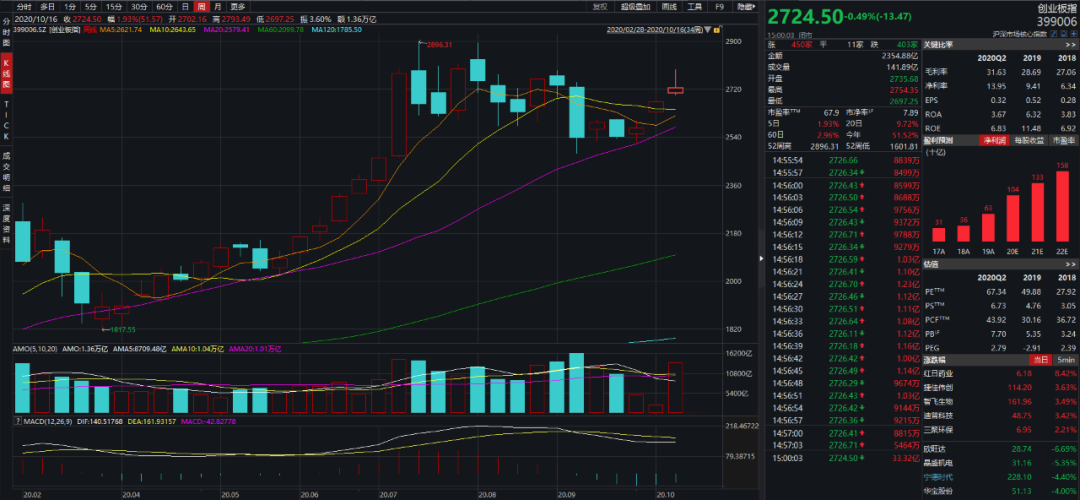Image resolution: width=1080 pixels, height=500 pixels.
Task: Switch to 多日 period tab
Action: [48, 6]
